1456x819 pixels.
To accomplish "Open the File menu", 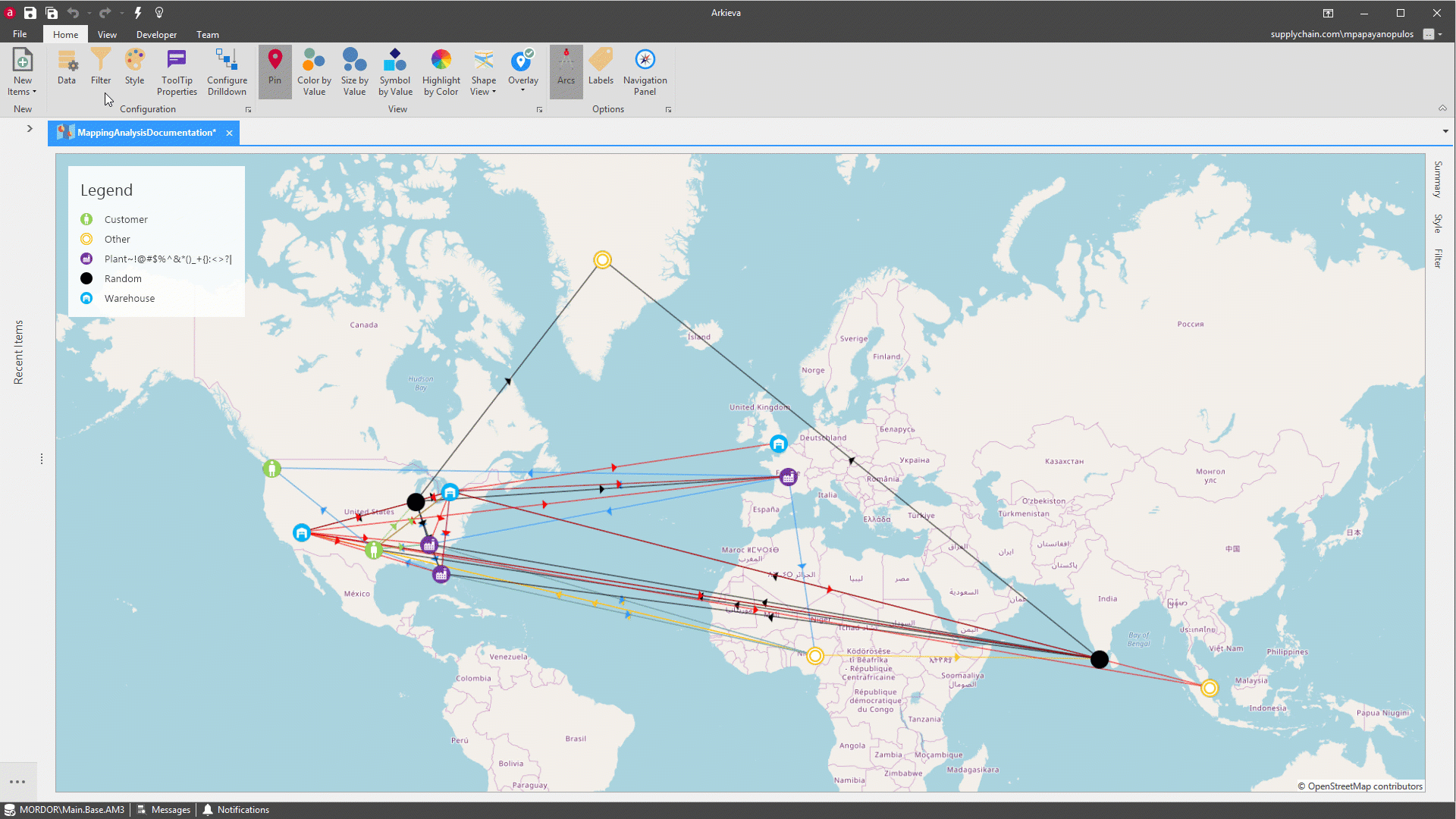I will click(20, 34).
